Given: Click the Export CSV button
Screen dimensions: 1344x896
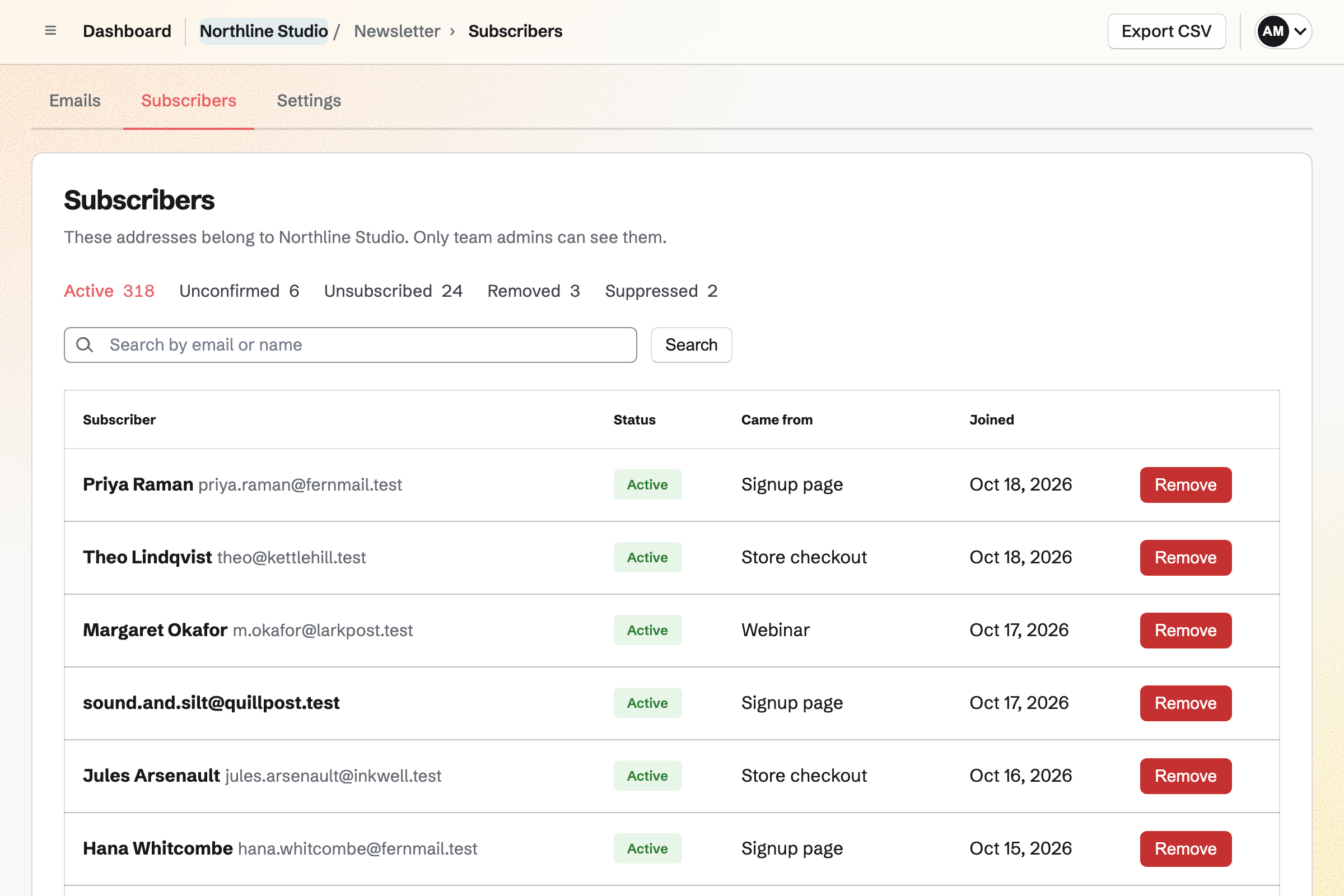Looking at the screenshot, I should 1166,31.
